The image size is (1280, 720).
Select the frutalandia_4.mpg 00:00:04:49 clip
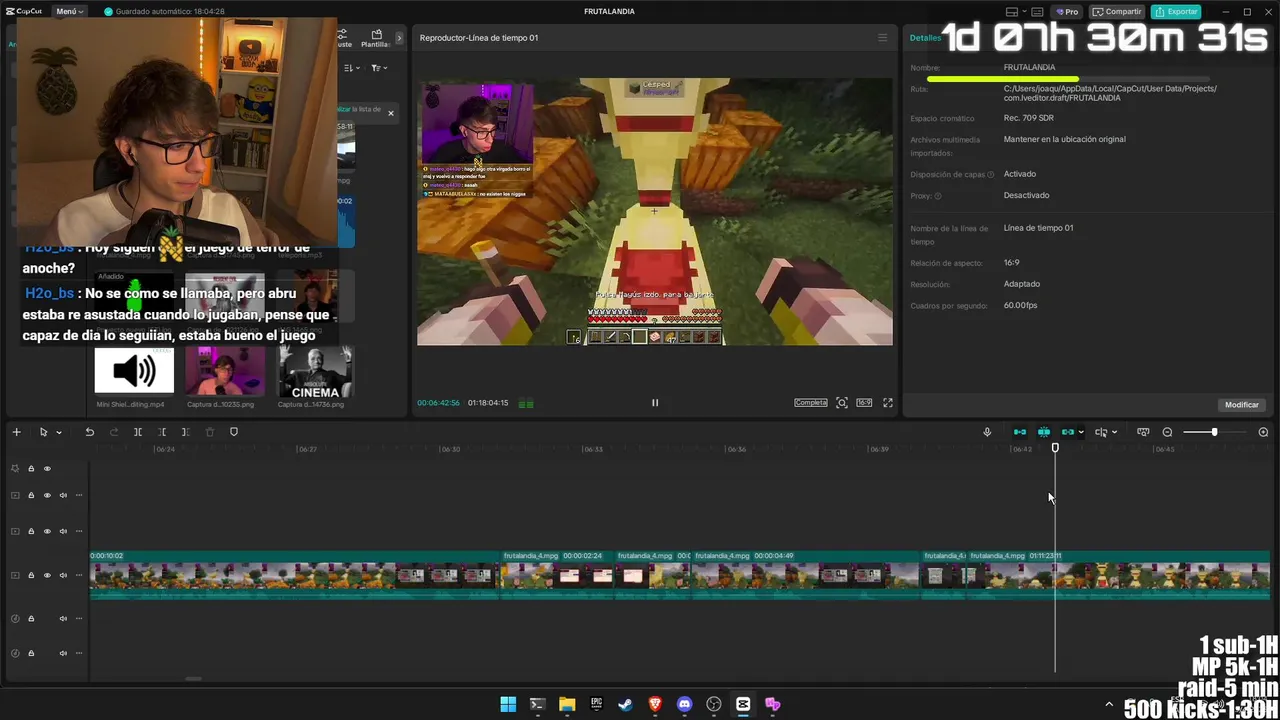(805, 575)
